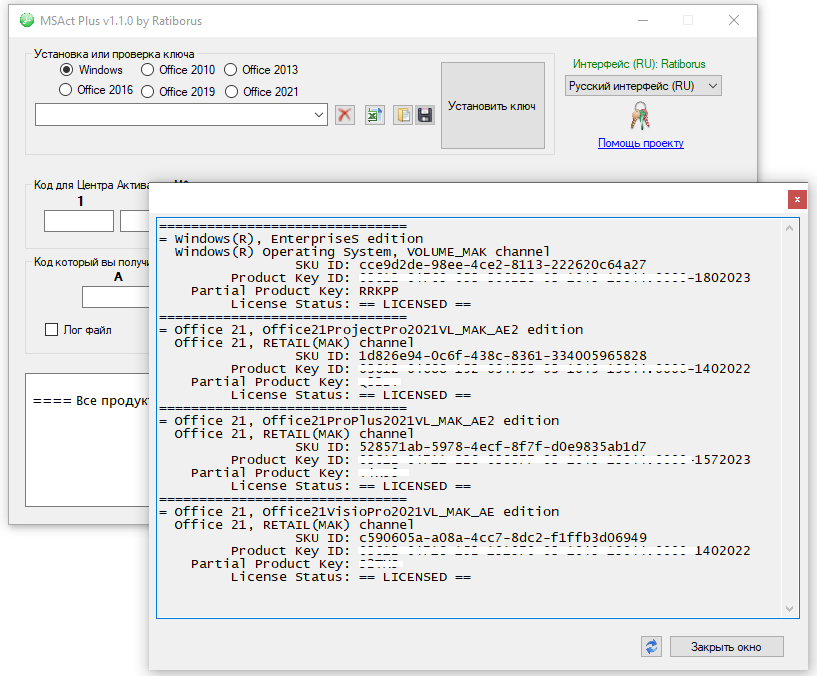Image resolution: width=817 pixels, height=676 pixels.
Task: Open the Русский интерфейс language dropdown
Action: pyautogui.click(x=643, y=86)
